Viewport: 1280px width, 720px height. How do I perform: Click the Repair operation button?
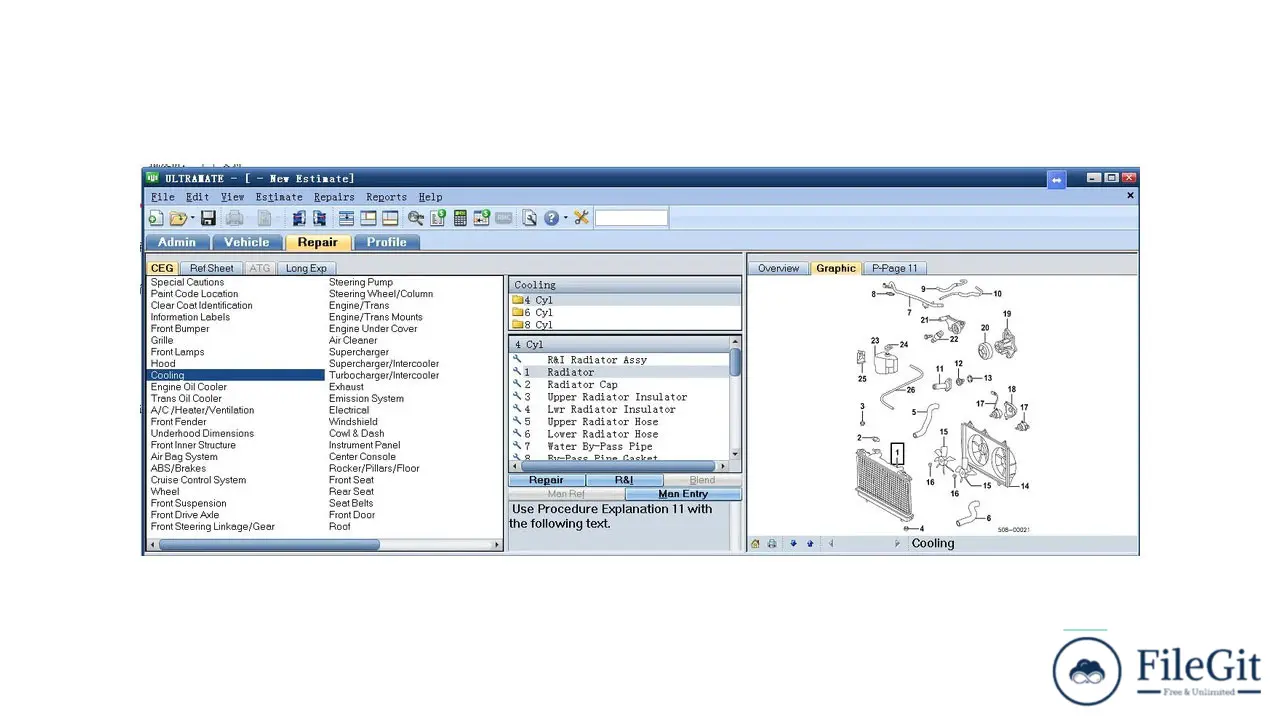pos(546,480)
